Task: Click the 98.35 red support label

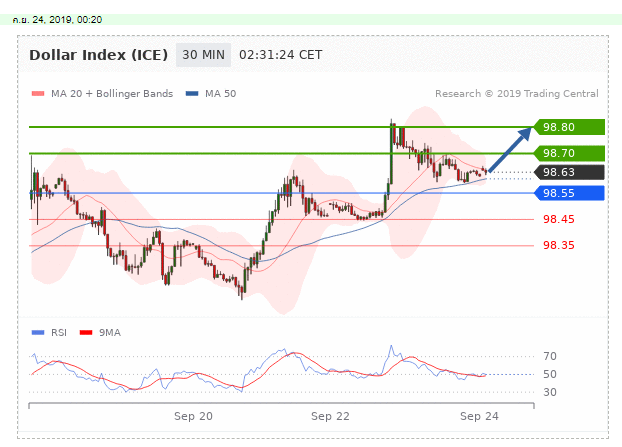Action: tap(559, 246)
